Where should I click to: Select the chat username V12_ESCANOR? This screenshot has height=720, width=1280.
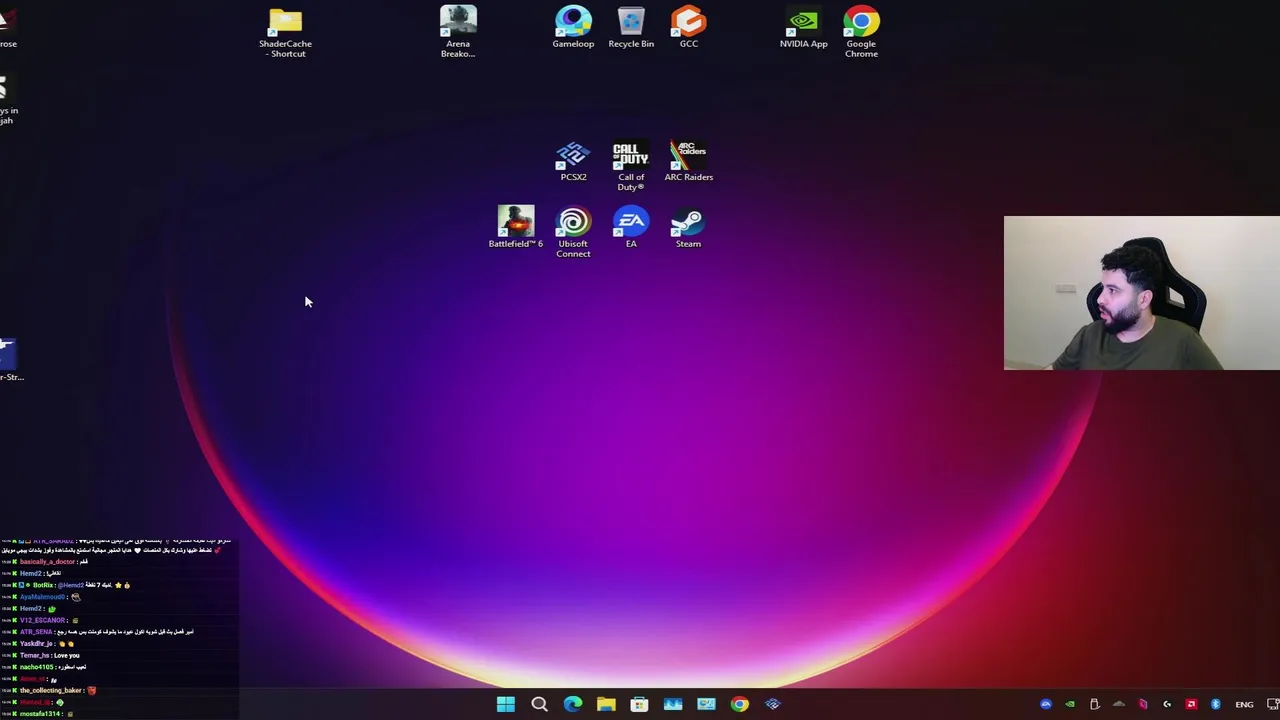coord(43,620)
